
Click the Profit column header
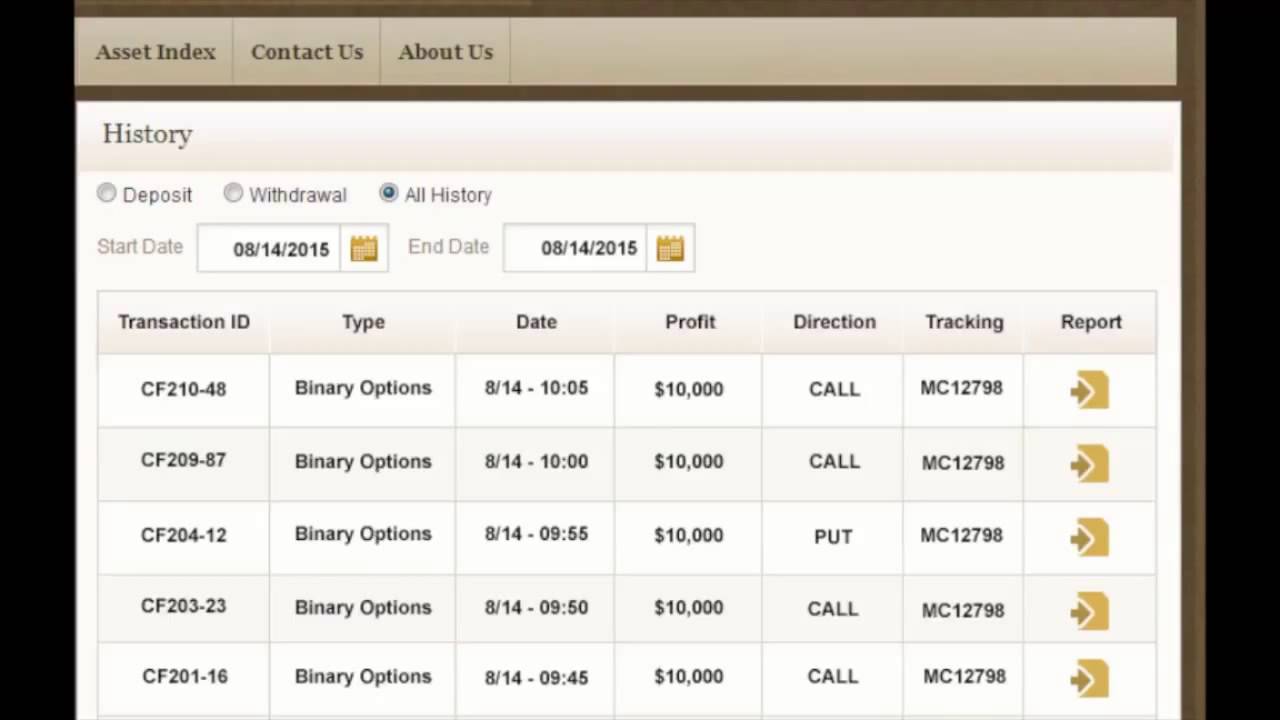point(690,322)
